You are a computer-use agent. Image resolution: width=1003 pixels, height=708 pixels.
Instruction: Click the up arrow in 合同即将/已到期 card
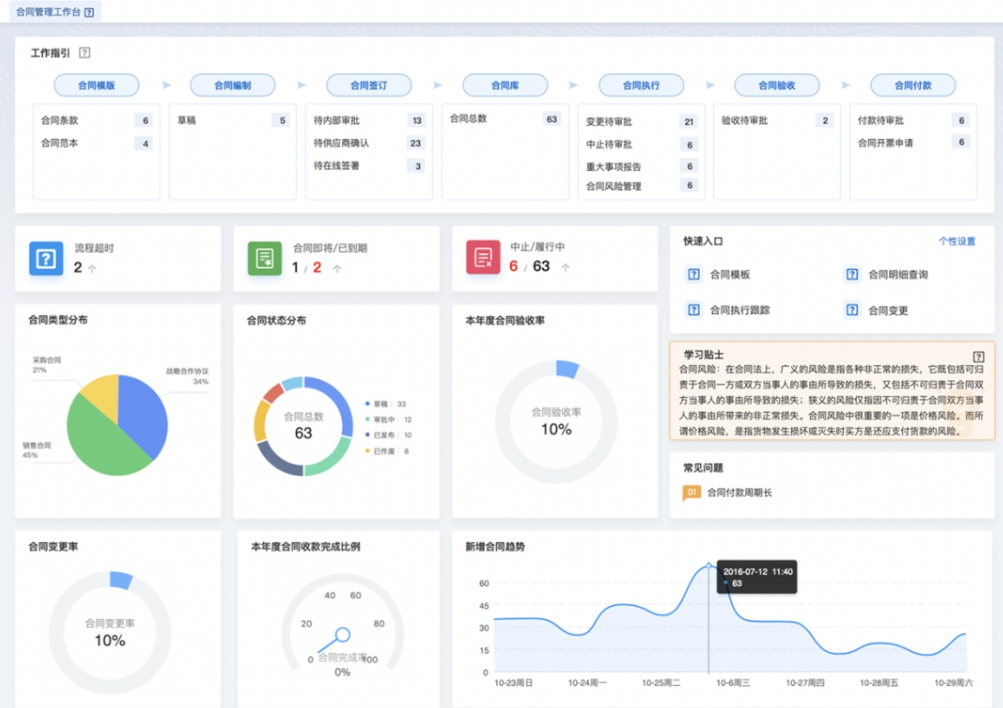[x=337, y=269]
